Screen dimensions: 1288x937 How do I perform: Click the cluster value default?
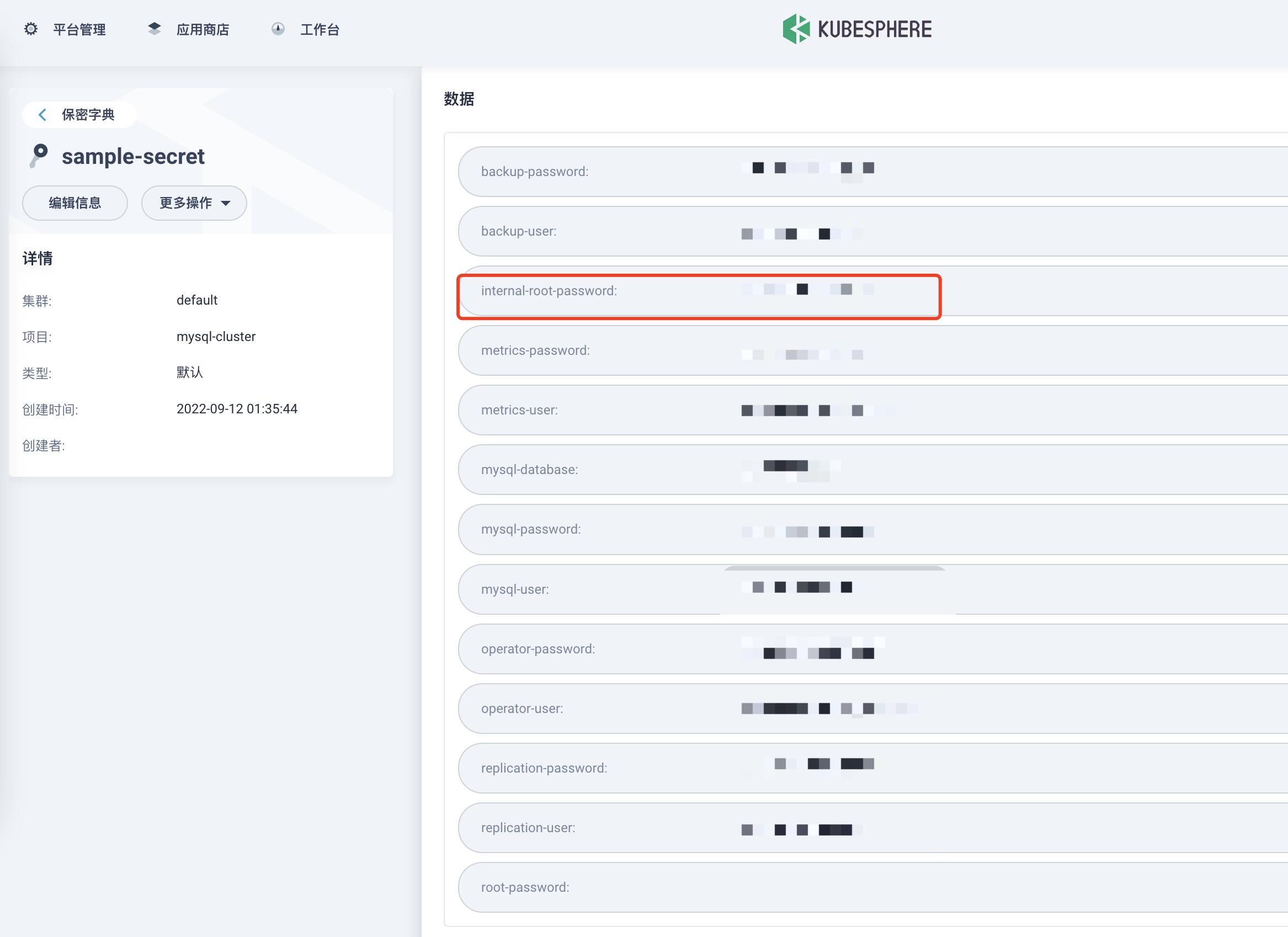pos(197,300)
